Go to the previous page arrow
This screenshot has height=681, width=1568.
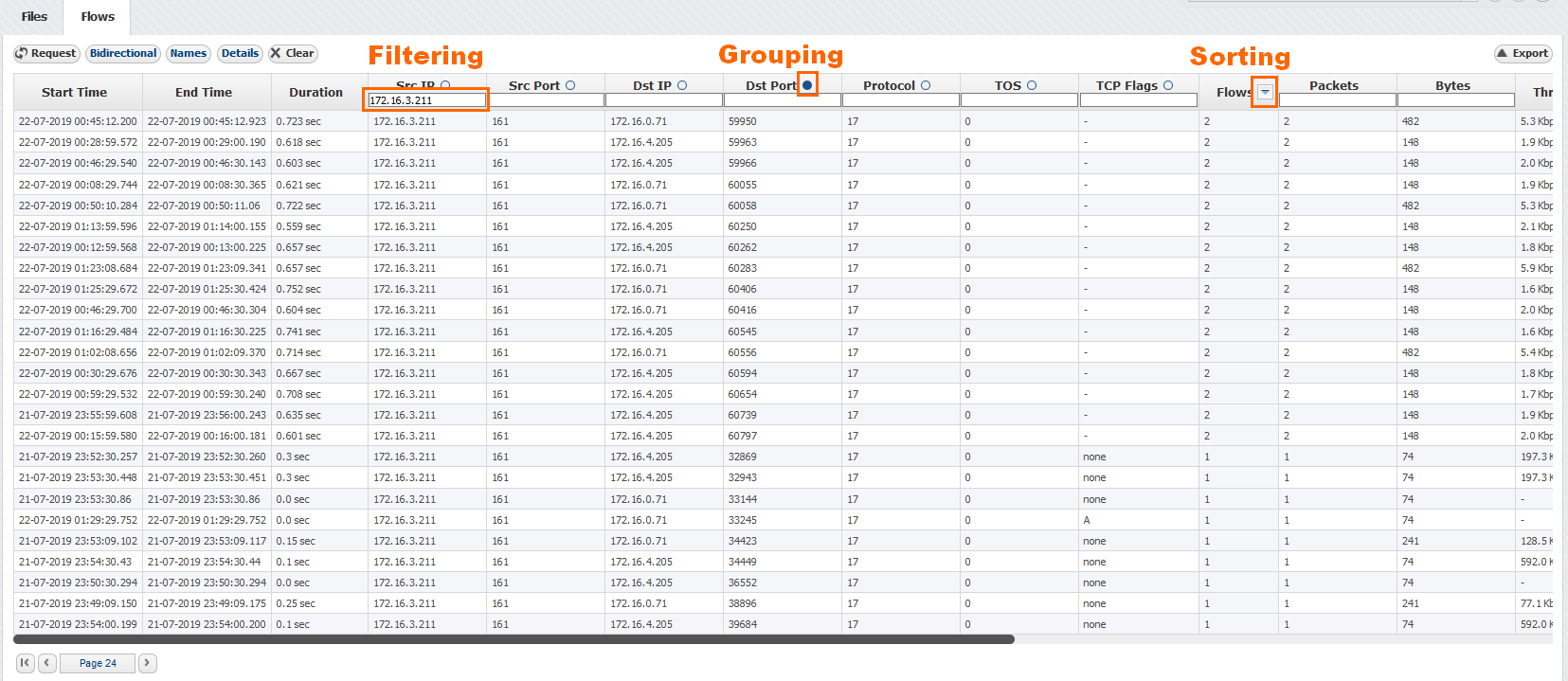click(46, 663)
